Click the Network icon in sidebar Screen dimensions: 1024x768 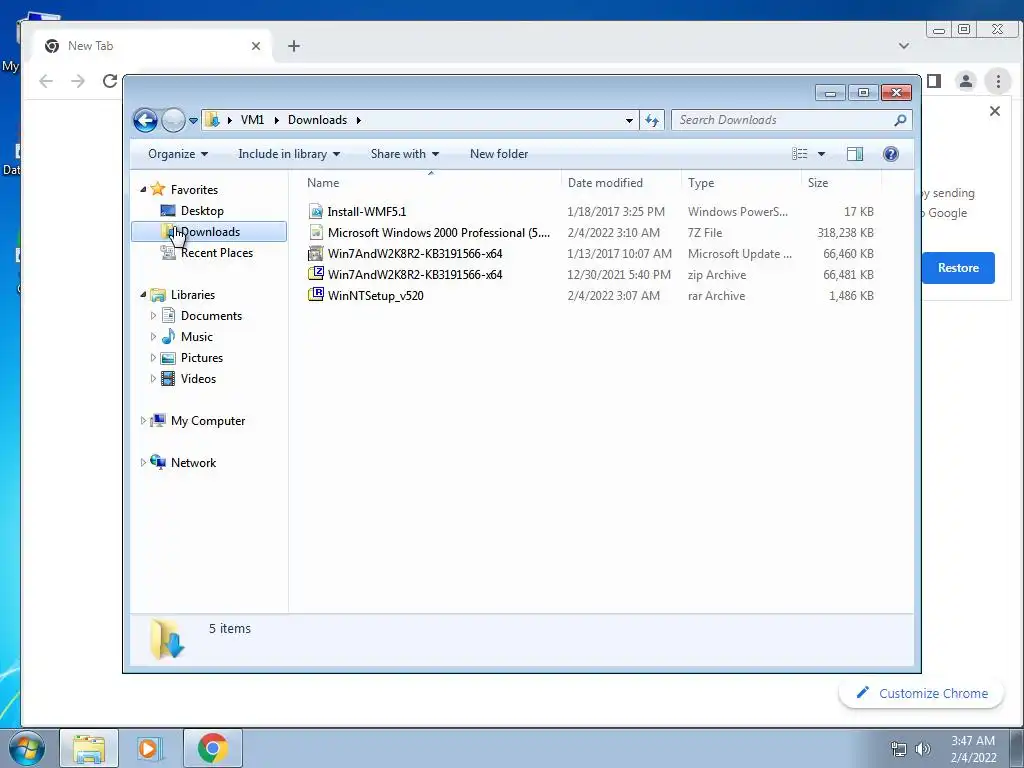tap(157, 462)
